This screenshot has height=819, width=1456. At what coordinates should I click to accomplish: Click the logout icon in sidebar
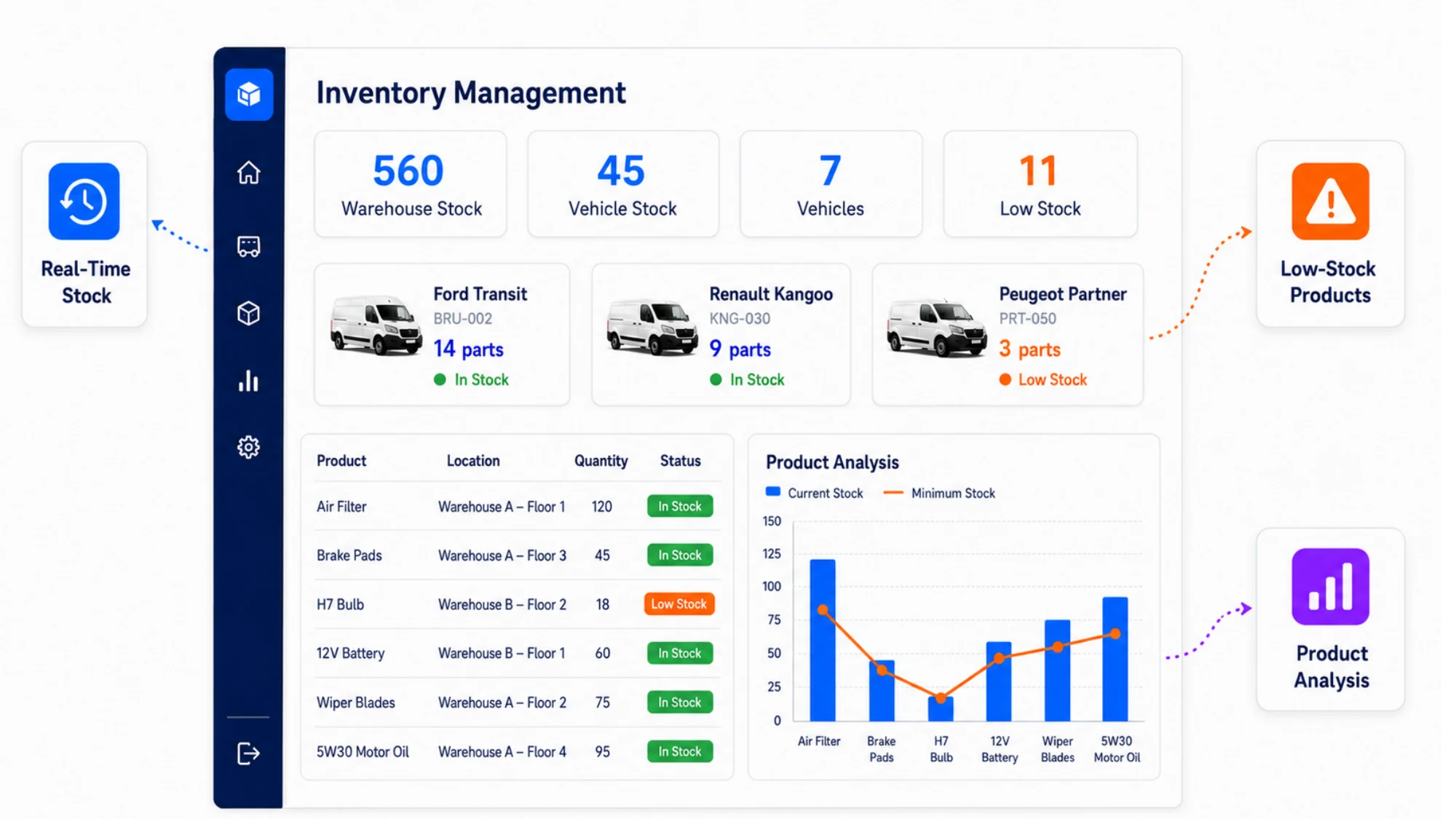[249, 753]
